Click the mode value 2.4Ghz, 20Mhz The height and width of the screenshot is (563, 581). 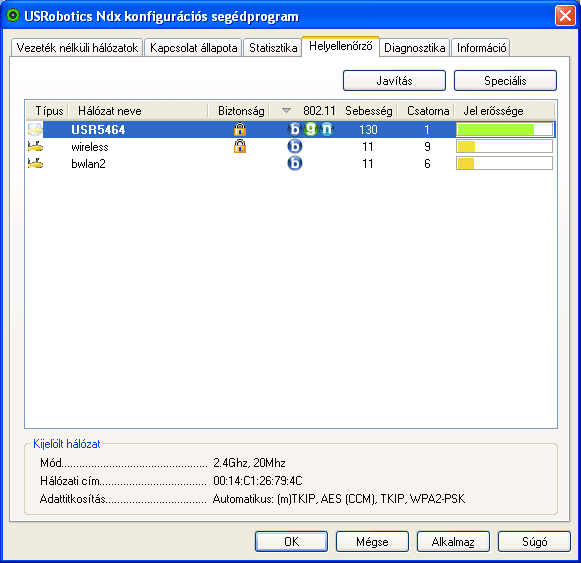click(249, 463)
